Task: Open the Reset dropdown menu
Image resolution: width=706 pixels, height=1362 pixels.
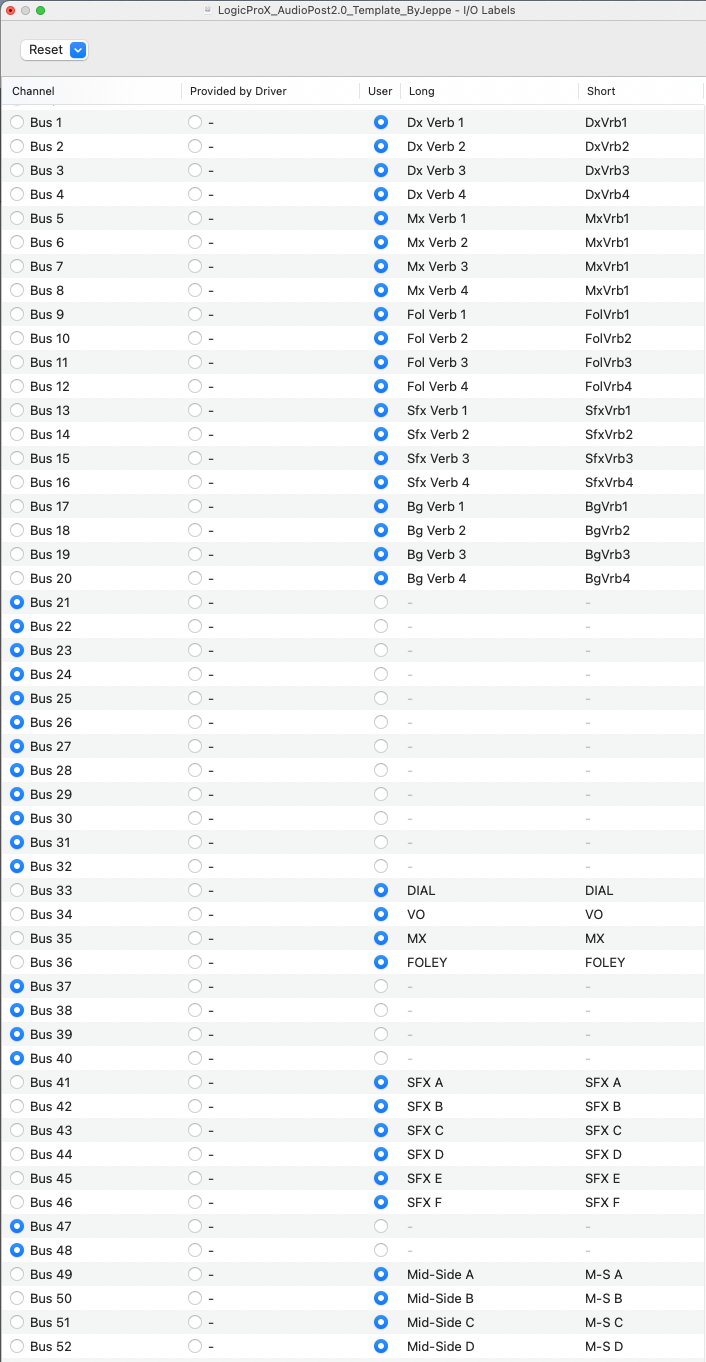Action: coord(55,50)
